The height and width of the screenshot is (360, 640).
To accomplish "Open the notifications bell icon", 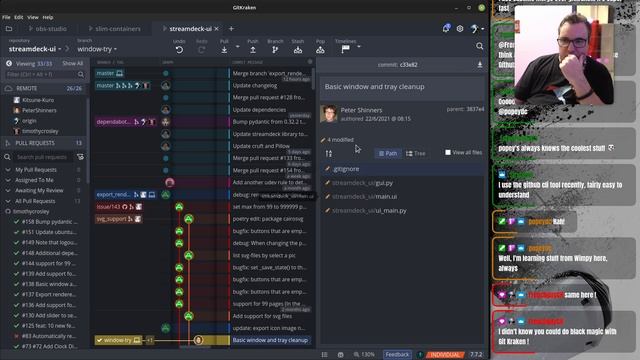I will click(x=446, y=28).
